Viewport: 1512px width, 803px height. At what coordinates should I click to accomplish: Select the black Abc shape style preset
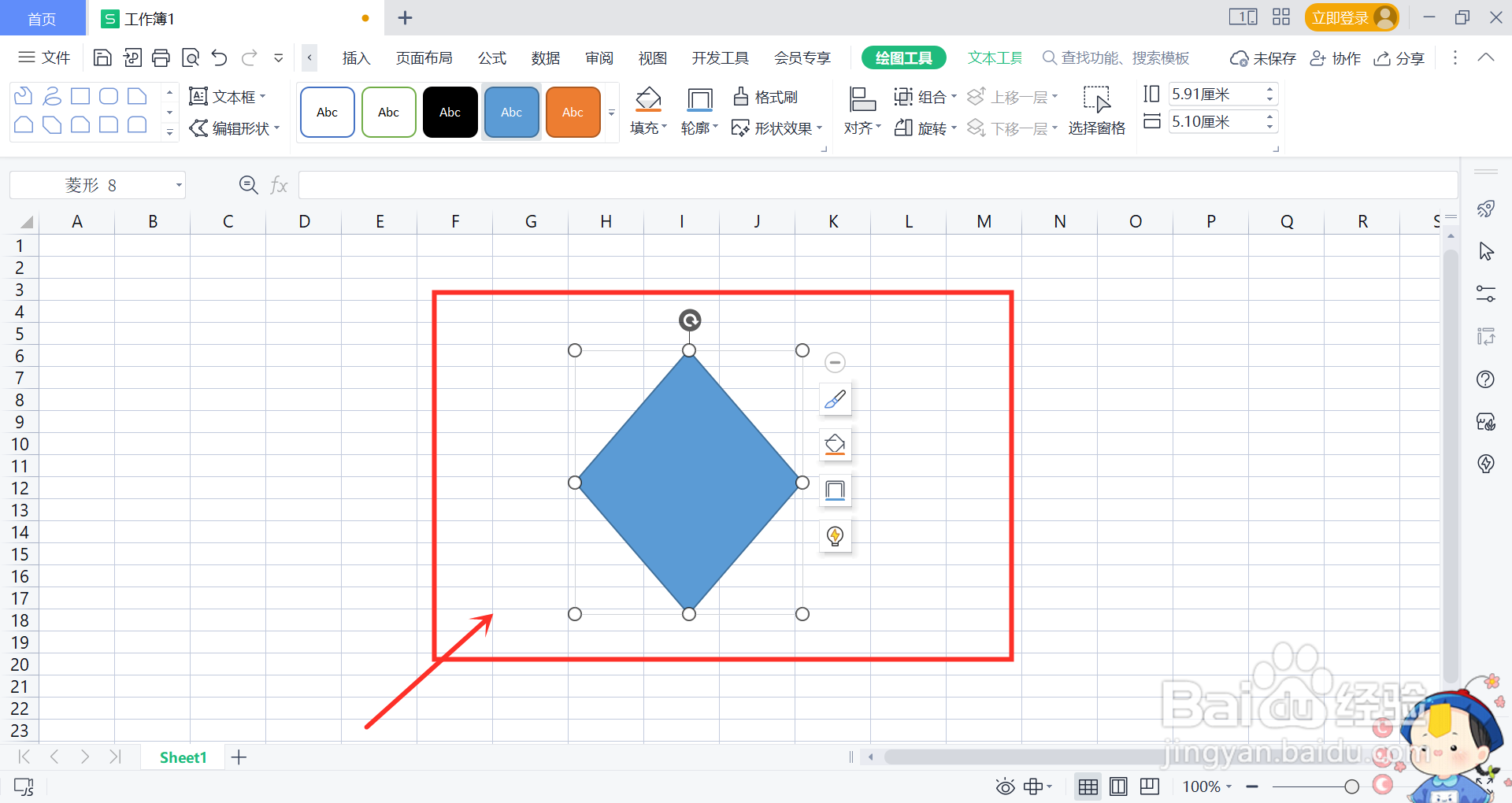tap(450, 112)
